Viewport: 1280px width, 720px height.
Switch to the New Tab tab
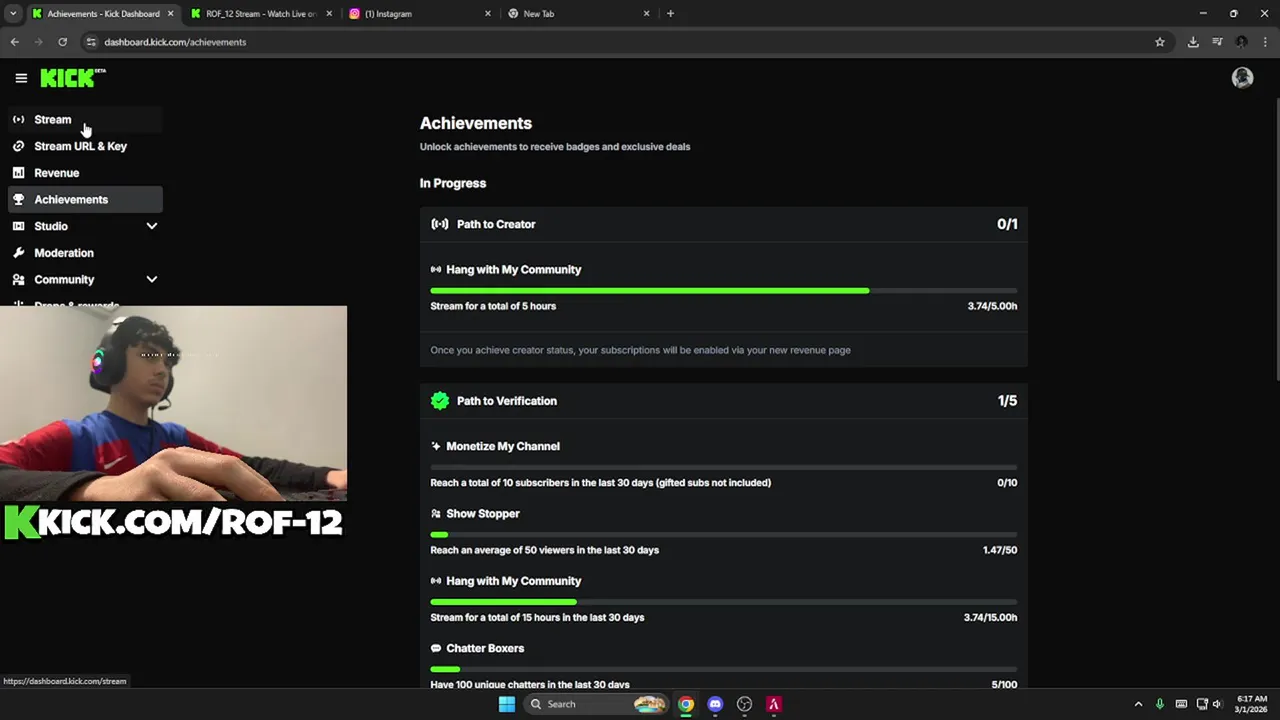(x=579, y=14)
